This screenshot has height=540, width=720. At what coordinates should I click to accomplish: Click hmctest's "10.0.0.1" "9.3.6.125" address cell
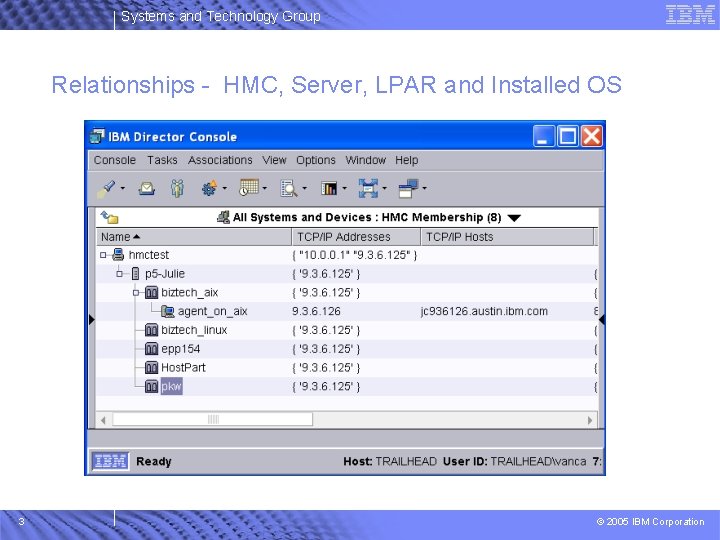[x=354, y=255]
